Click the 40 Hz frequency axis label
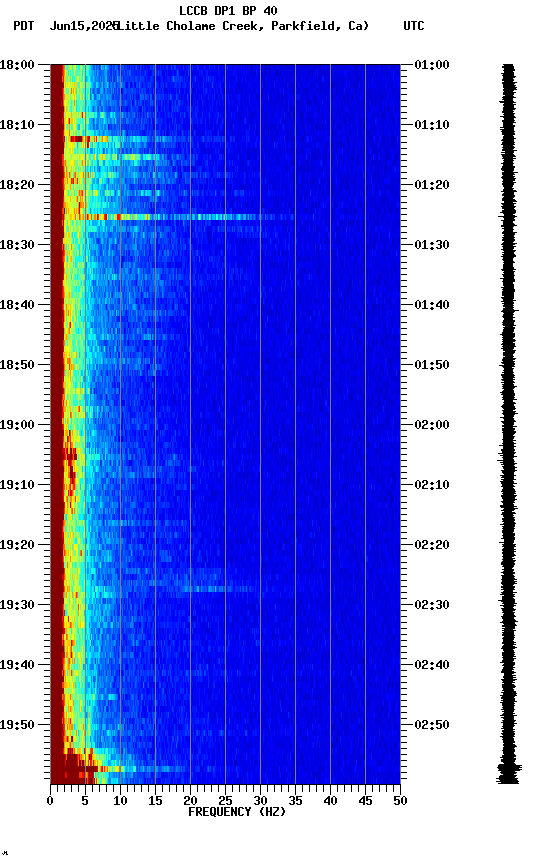The width and height of the screenshot is (552, 864). [x=330, y=801]
